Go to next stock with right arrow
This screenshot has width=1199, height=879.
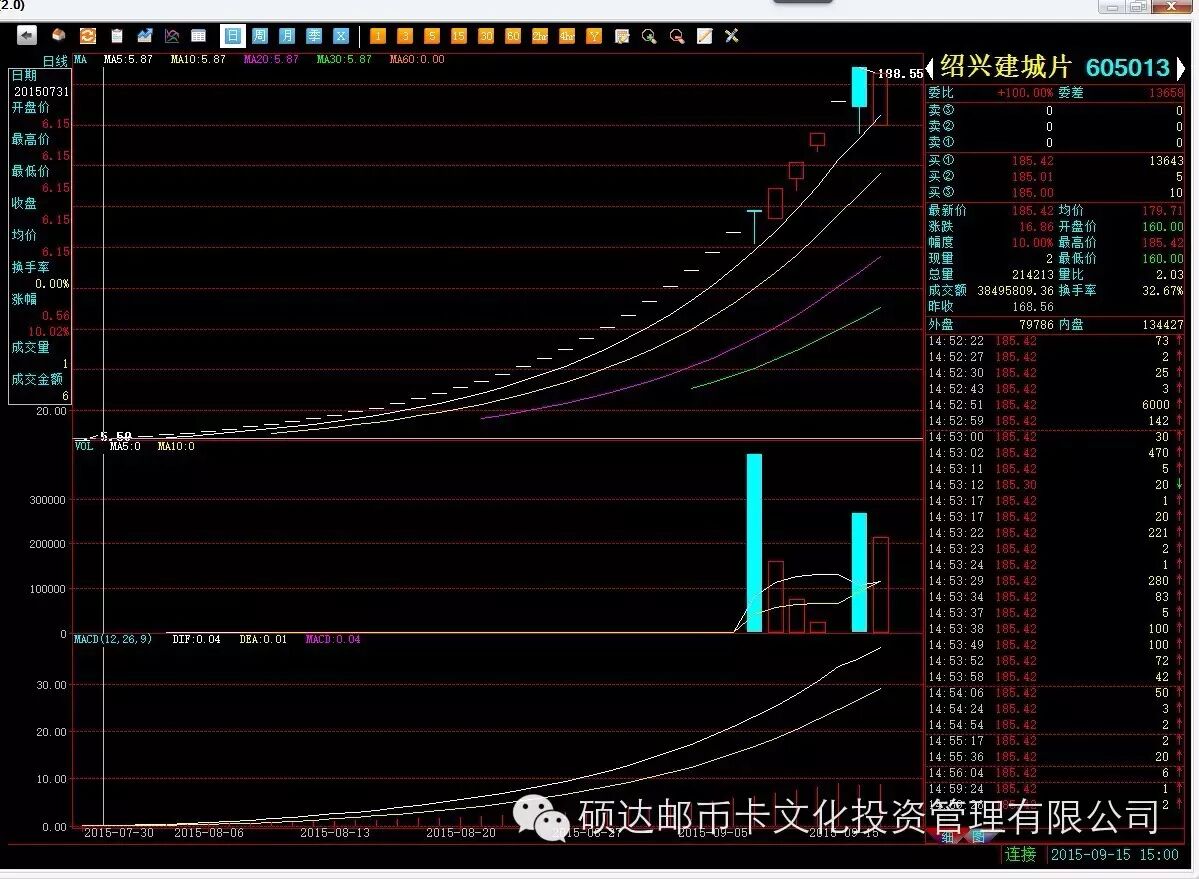pos(1181,69)
